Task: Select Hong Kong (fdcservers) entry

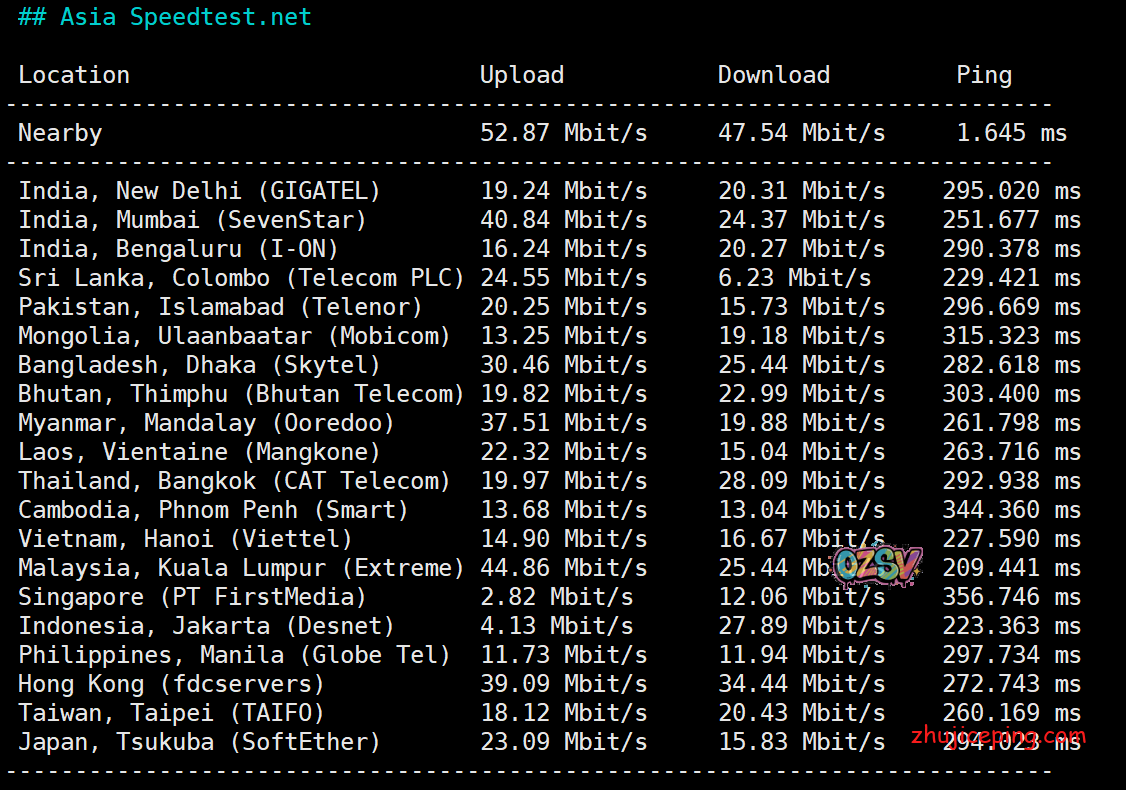Action: click(x=171, y=684)
